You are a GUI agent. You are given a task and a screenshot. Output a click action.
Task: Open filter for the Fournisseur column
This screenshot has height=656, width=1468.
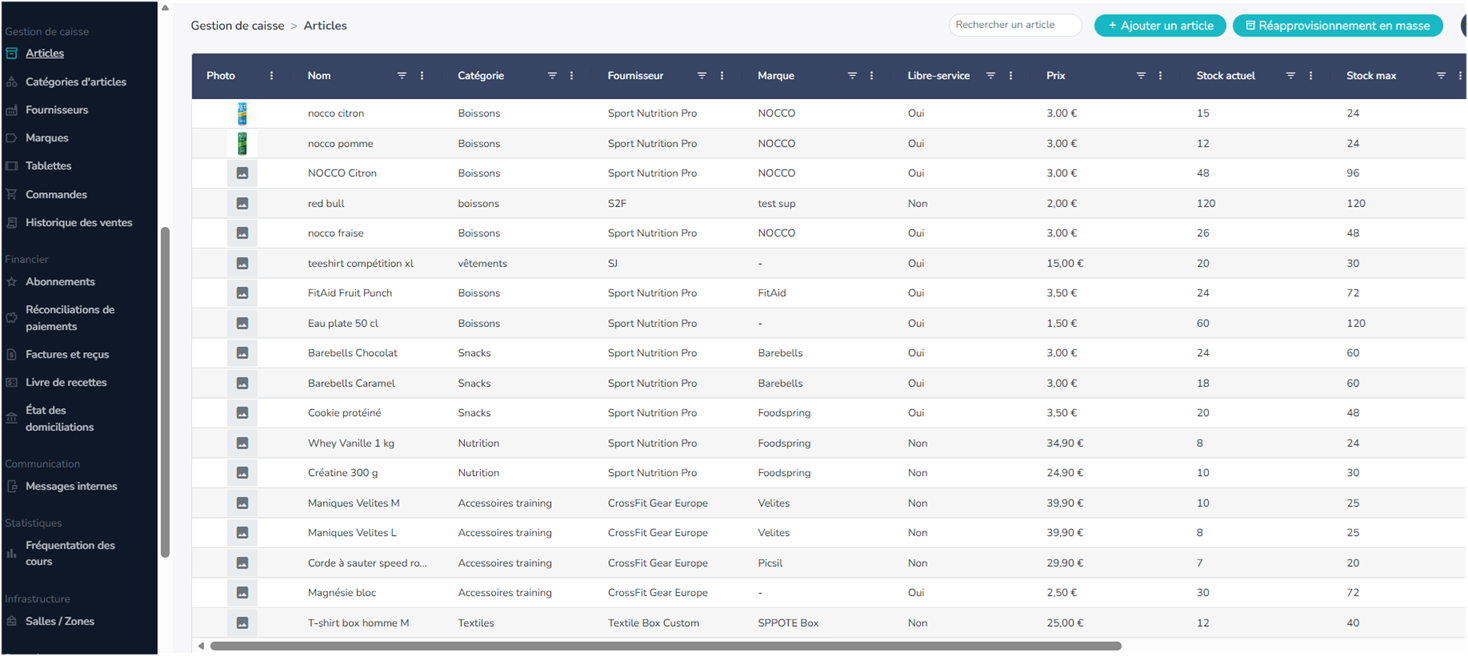click(702, 76)
